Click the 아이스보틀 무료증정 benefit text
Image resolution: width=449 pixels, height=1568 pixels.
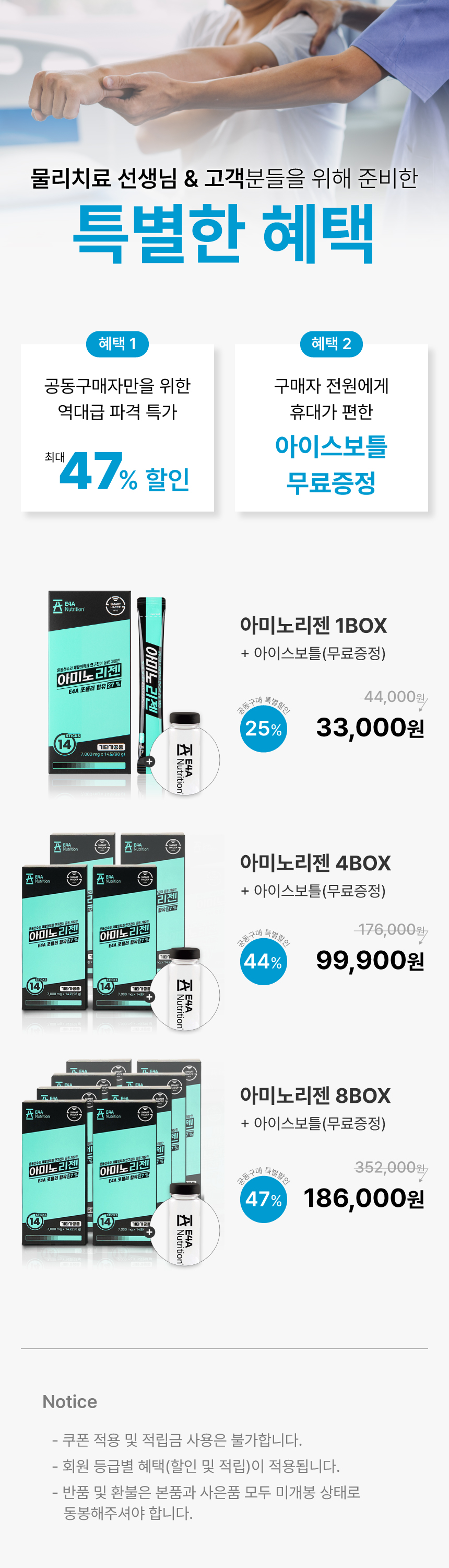(331, 464)
